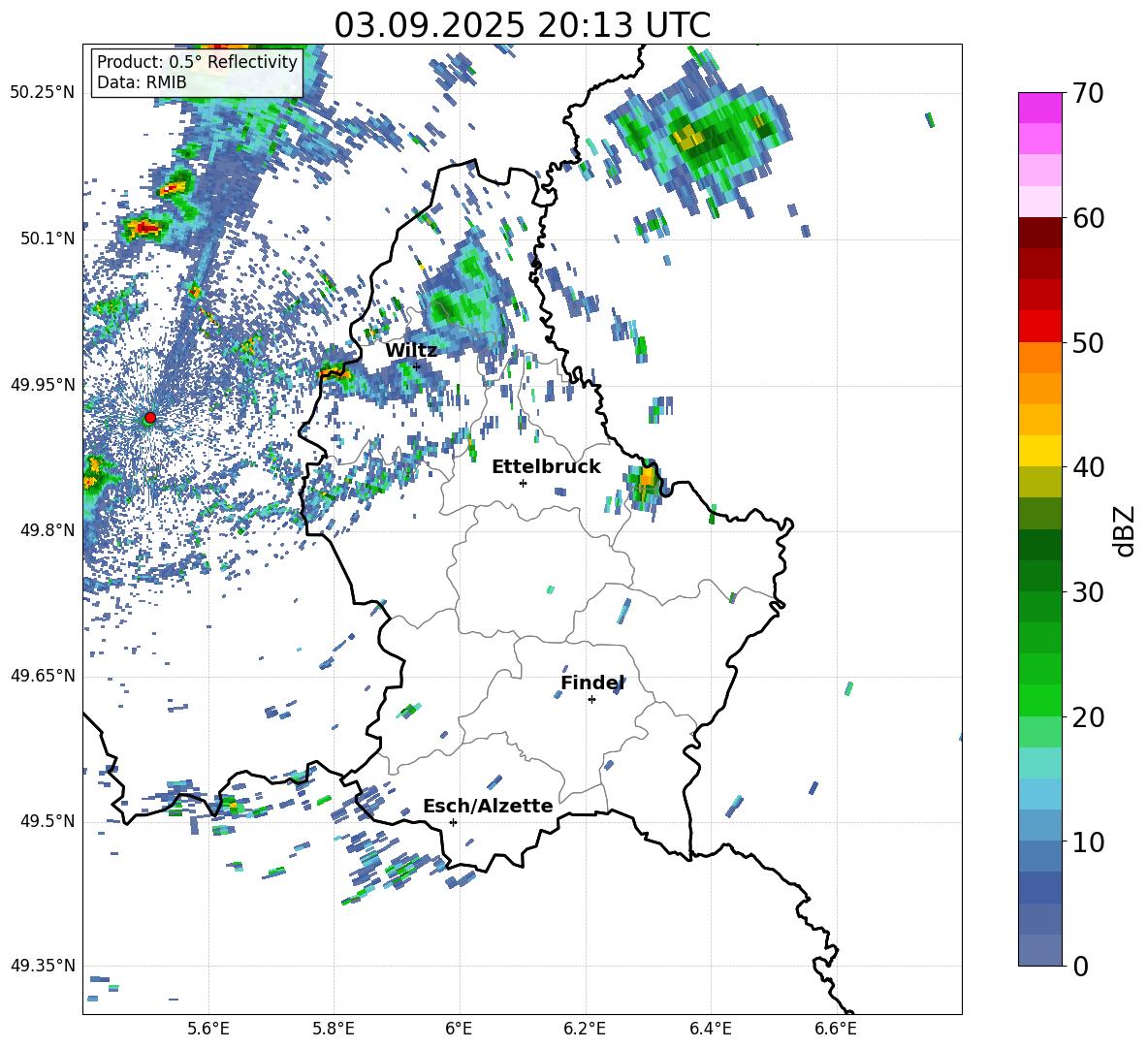Click the 49.95°N latitude label
The width and height of the screenshot is (1148, 1048).
43,385
